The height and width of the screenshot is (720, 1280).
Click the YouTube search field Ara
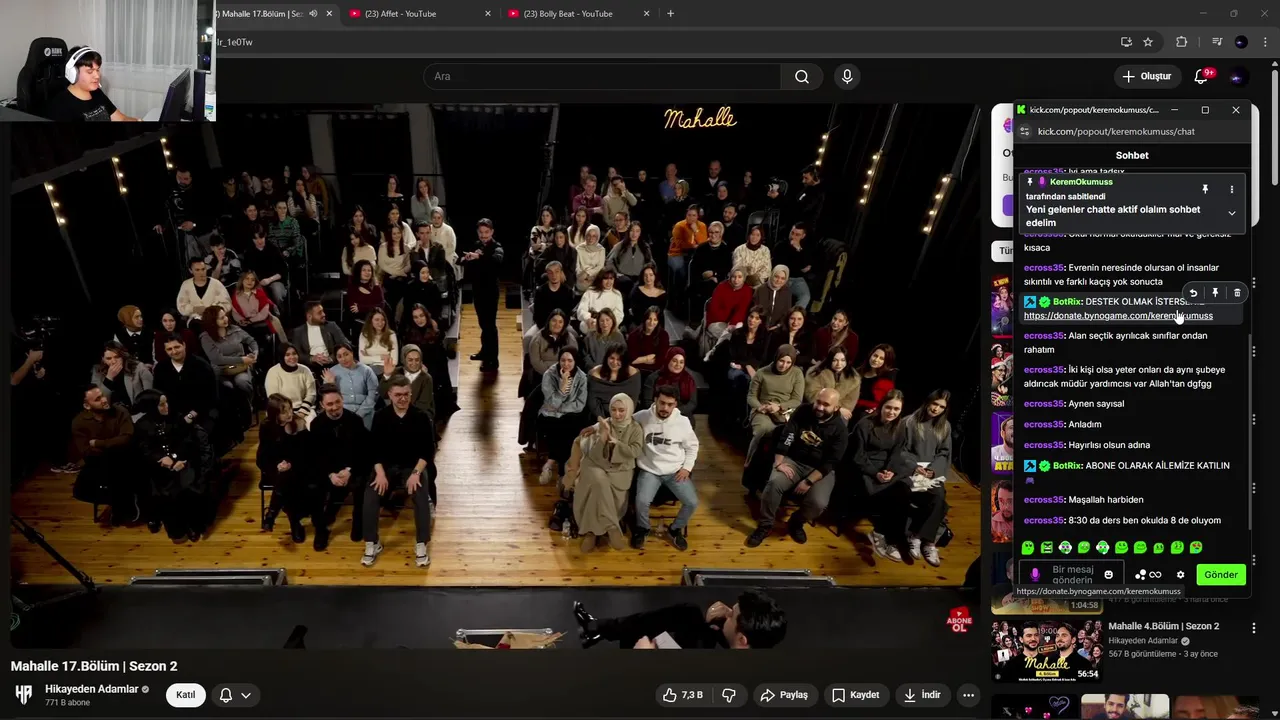point(602,76)
